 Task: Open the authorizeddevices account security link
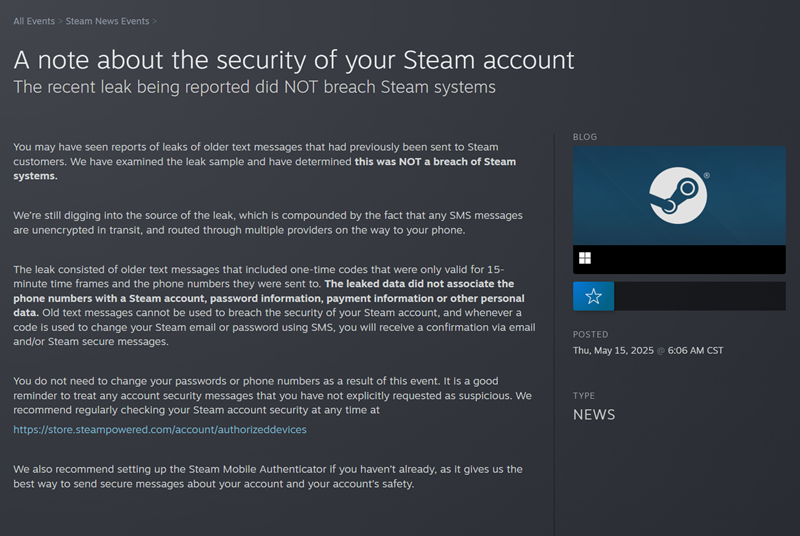[160, 430]
